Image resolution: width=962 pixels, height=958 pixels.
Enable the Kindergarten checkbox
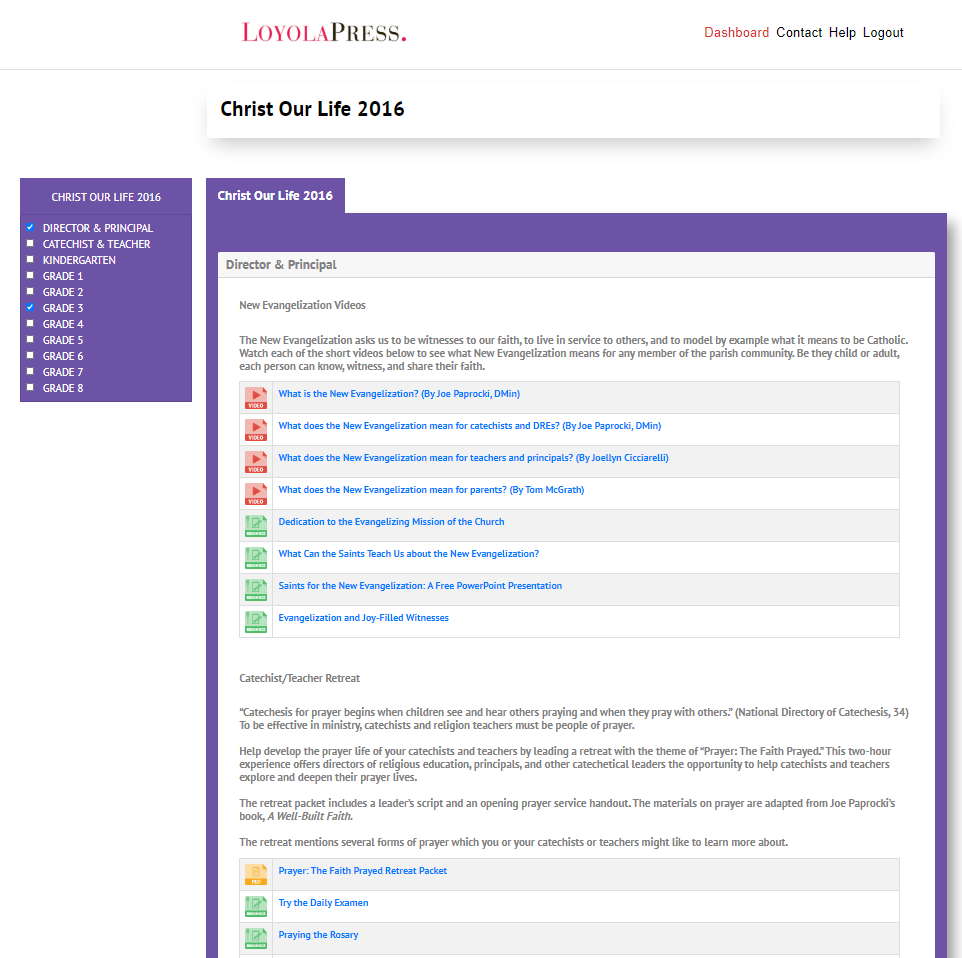pos(30,259)
